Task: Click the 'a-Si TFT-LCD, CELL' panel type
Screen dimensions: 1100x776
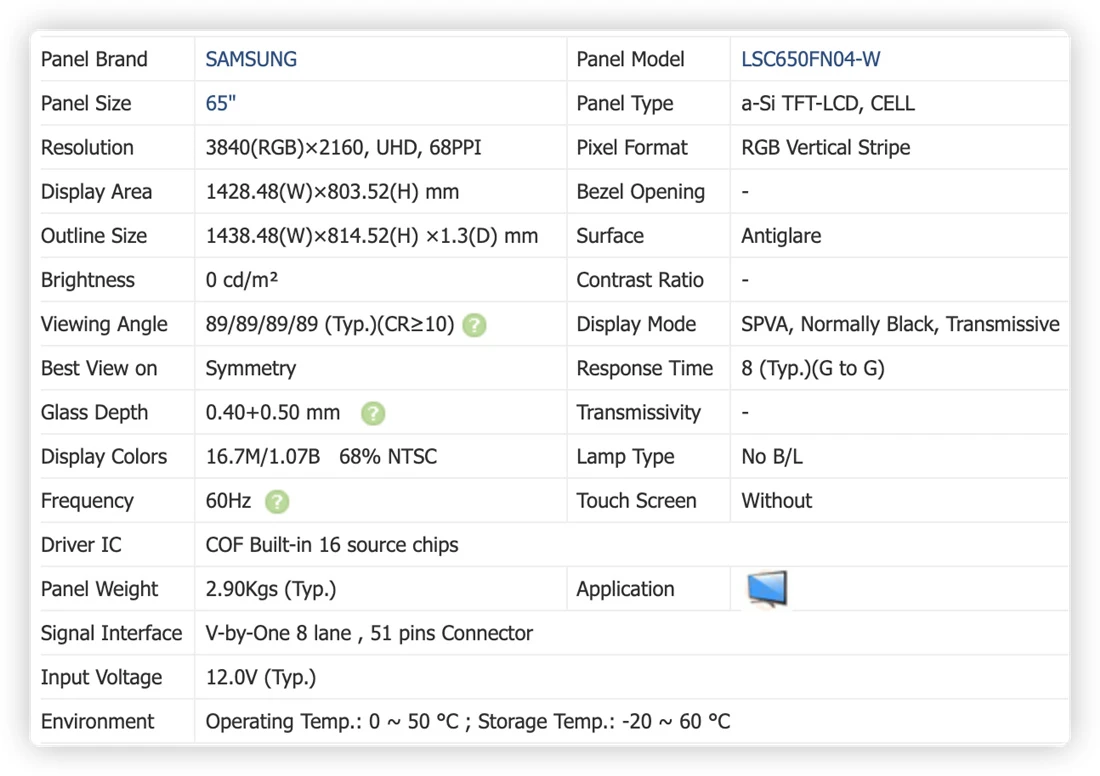Action: 828,103
